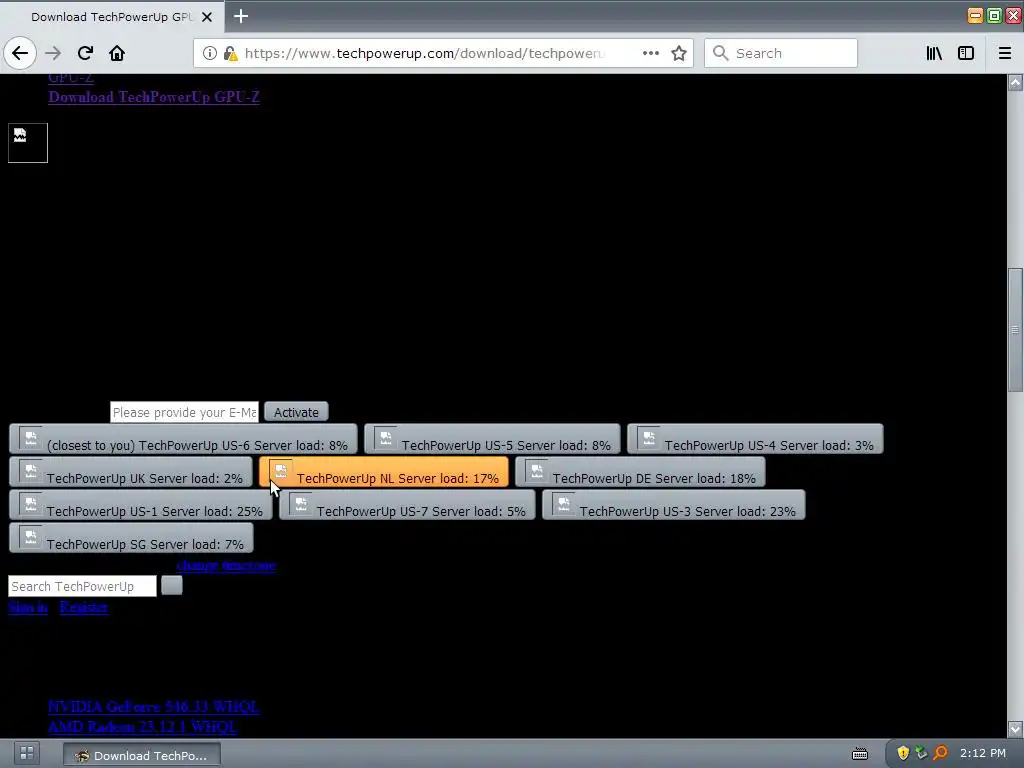Download from TechPowerUp US-5 server
This screenshot has height=768, width=1024.
[492, 439]
